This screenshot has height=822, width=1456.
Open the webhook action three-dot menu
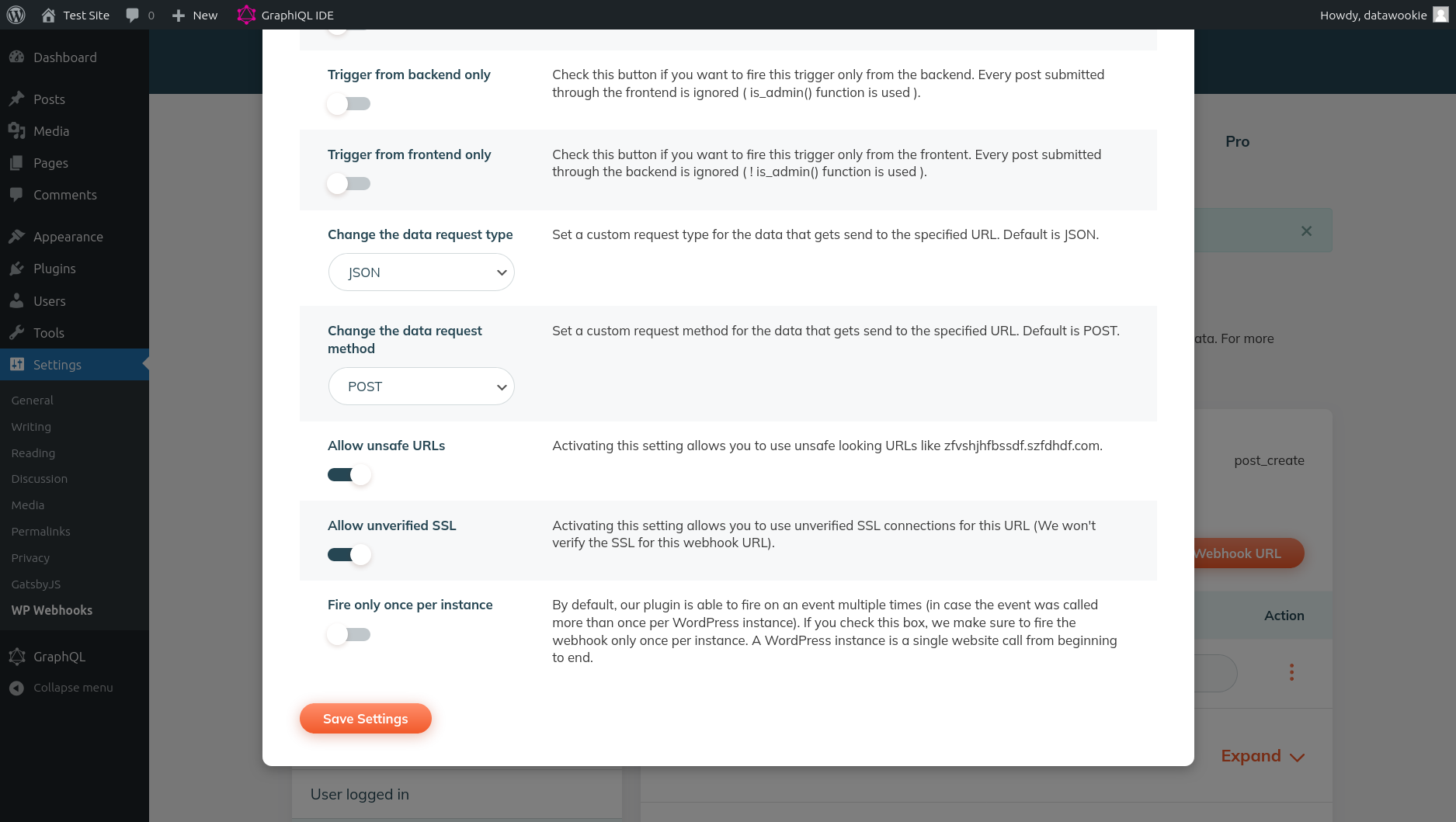[1292, 672]
